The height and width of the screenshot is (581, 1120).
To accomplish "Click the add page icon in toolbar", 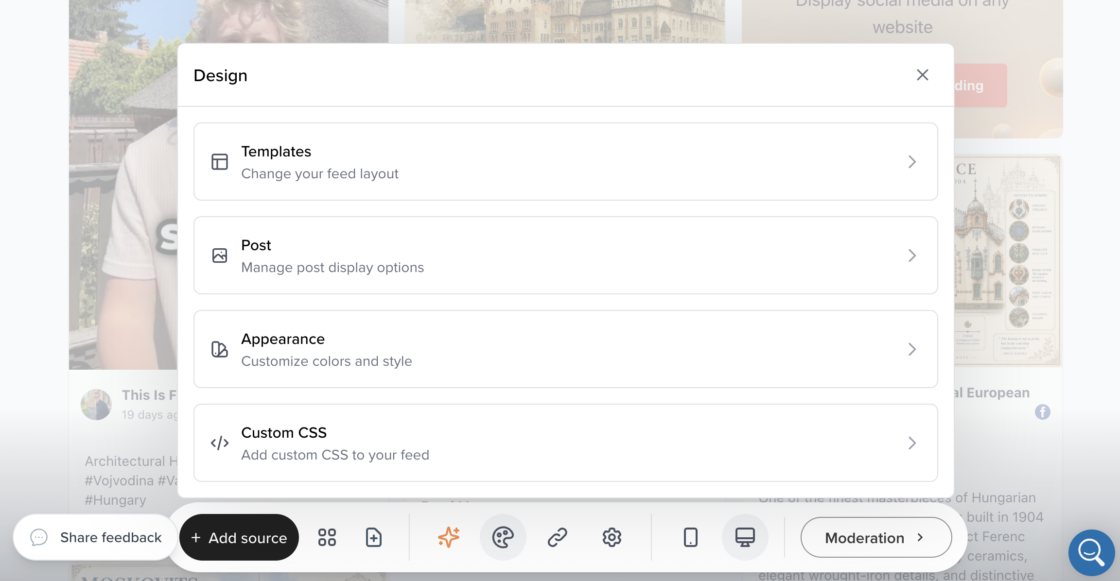I will pyautogui.click(x=374, y=537).
